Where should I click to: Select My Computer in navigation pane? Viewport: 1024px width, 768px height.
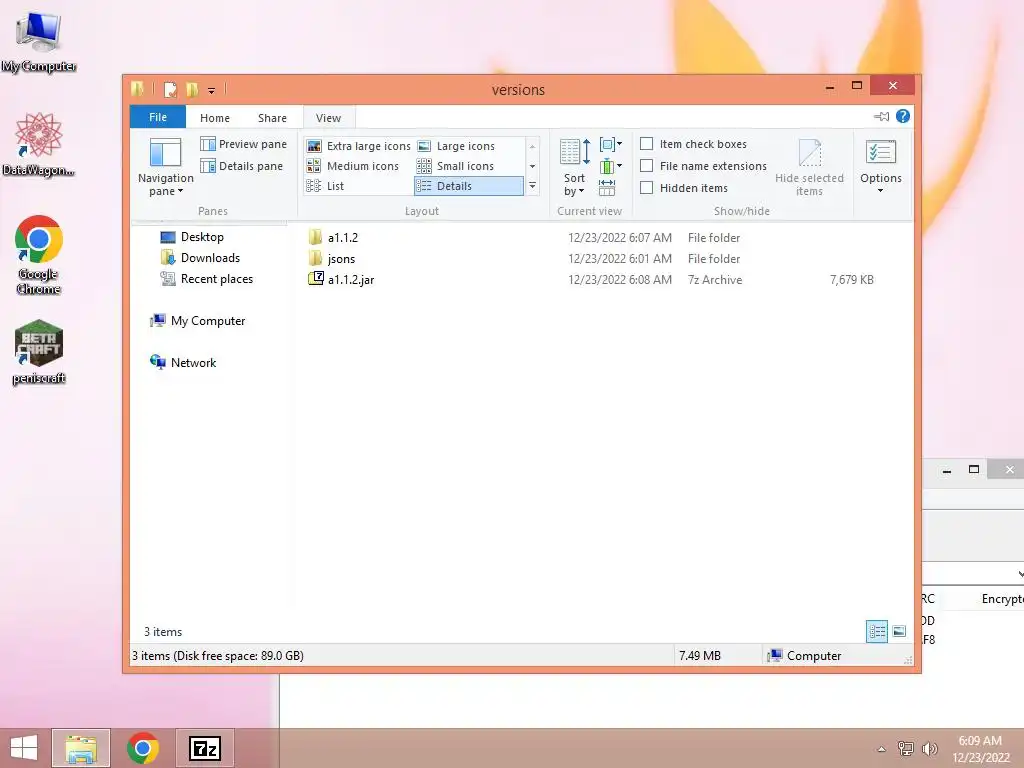[x=197, y=321]
